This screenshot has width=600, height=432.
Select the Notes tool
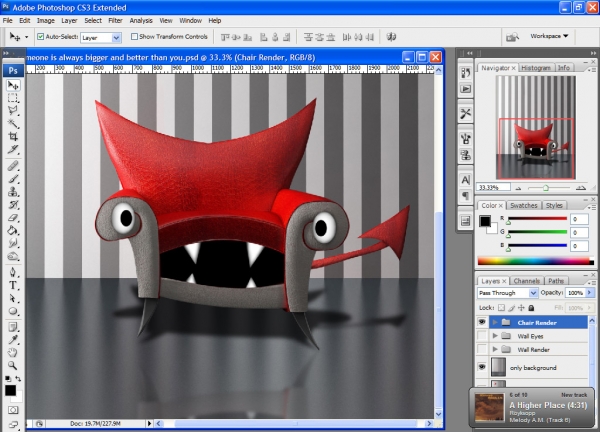tap(13, 327)
